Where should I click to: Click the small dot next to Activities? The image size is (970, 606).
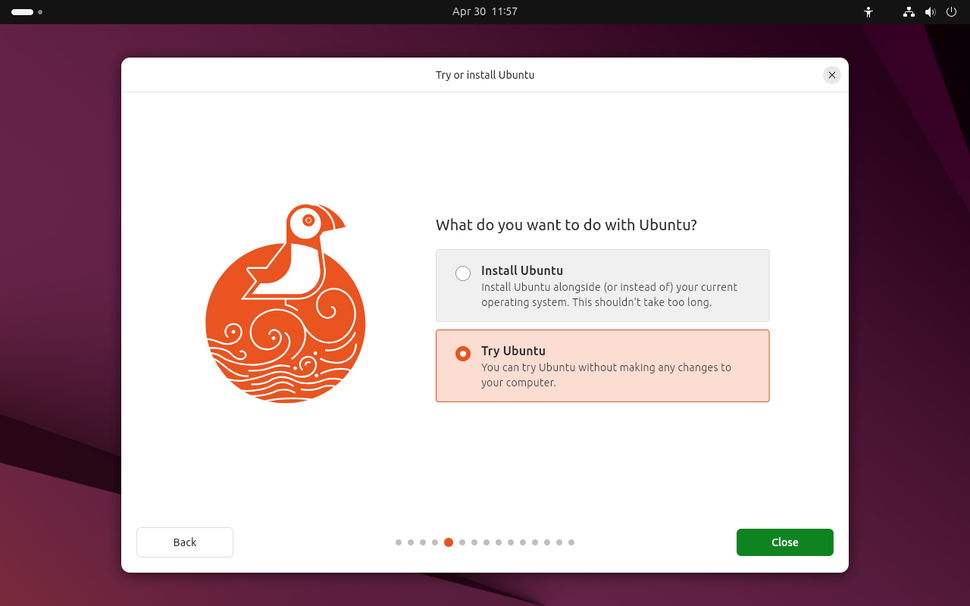click(x=41, y=12)
